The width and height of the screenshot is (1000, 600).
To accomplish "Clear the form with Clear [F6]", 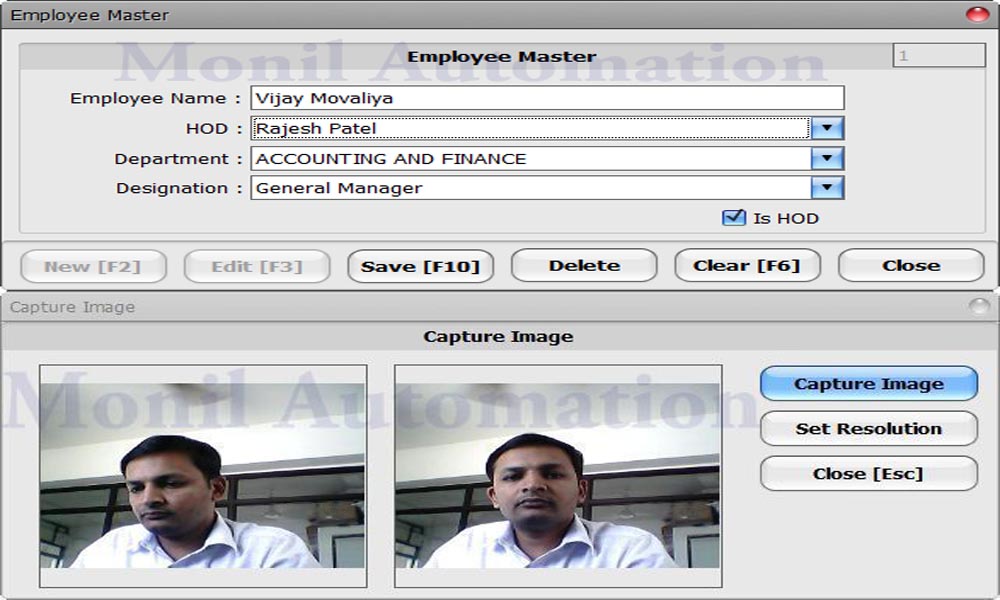I will pos(747,265).
